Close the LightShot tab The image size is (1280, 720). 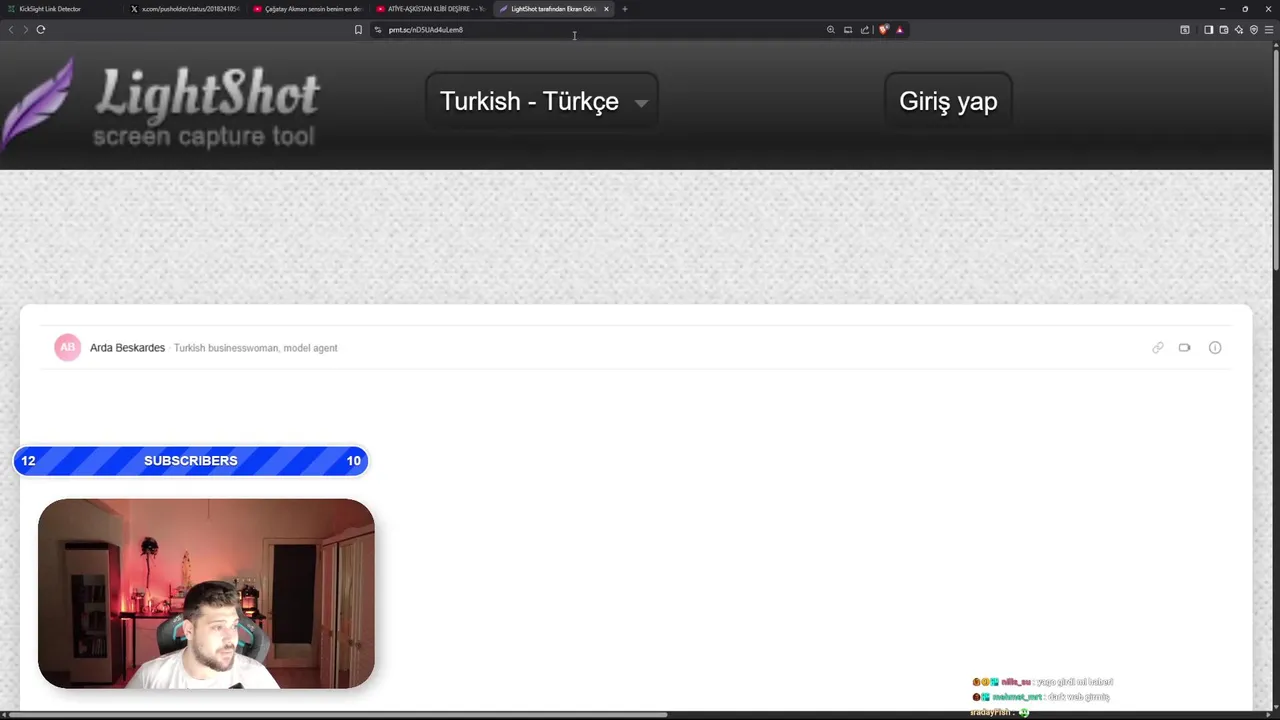tap(606, 9)
